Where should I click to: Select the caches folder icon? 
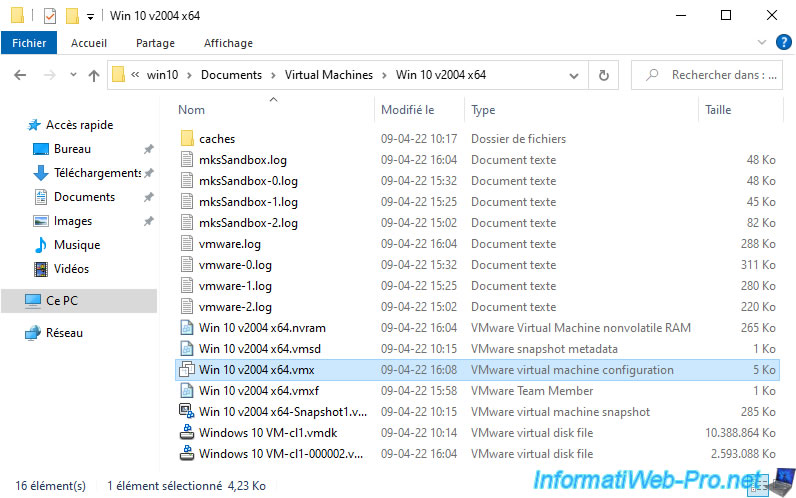[x=187, y=139]
